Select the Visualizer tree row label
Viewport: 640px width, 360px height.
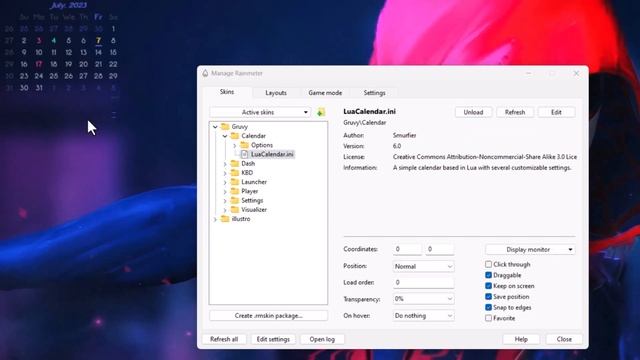pyautogui.click(x=254, y=210)
